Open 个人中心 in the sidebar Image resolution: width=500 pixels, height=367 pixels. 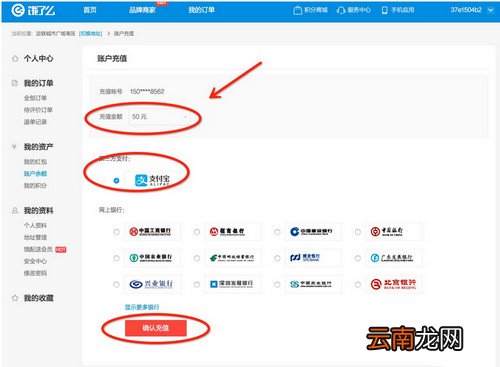click(x=38, y=59)
